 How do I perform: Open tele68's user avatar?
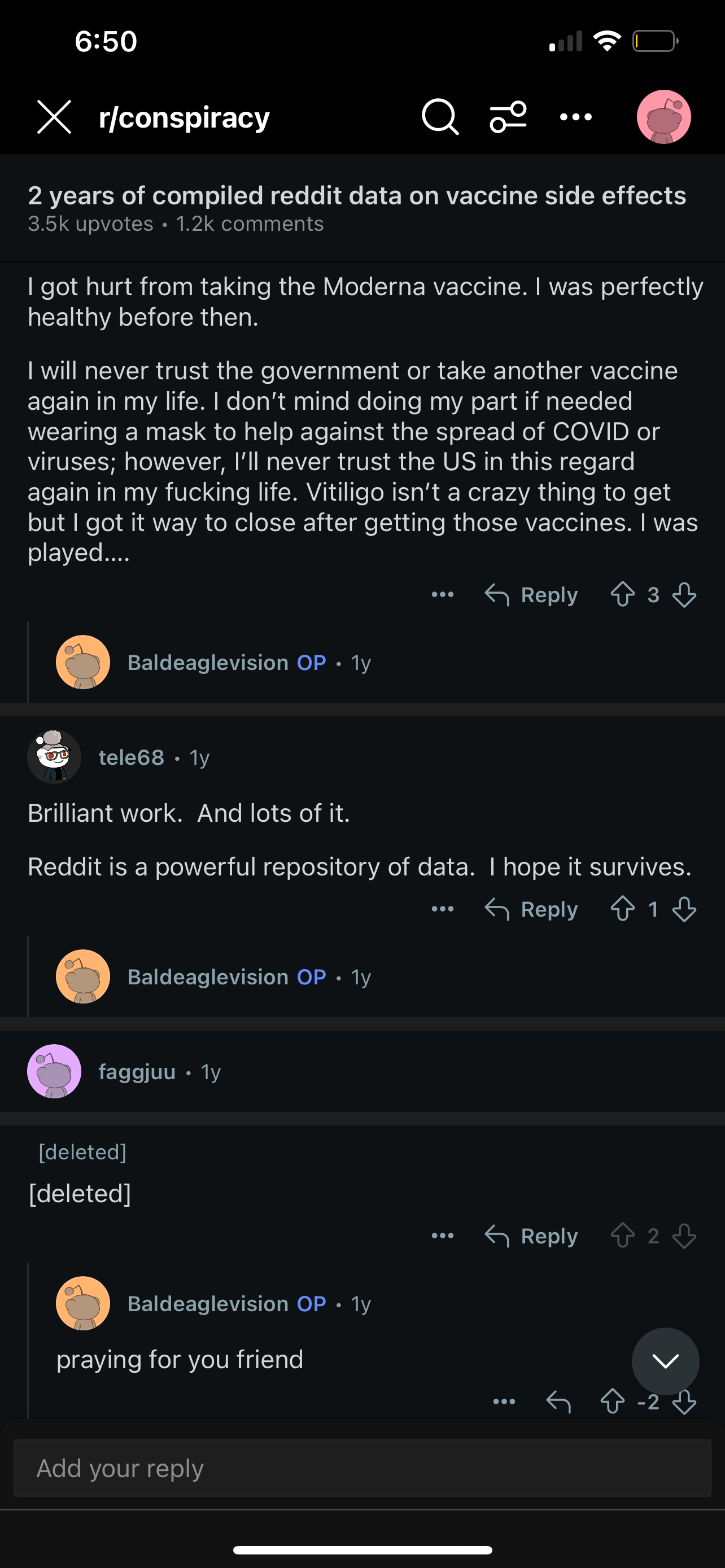point(54,757)
